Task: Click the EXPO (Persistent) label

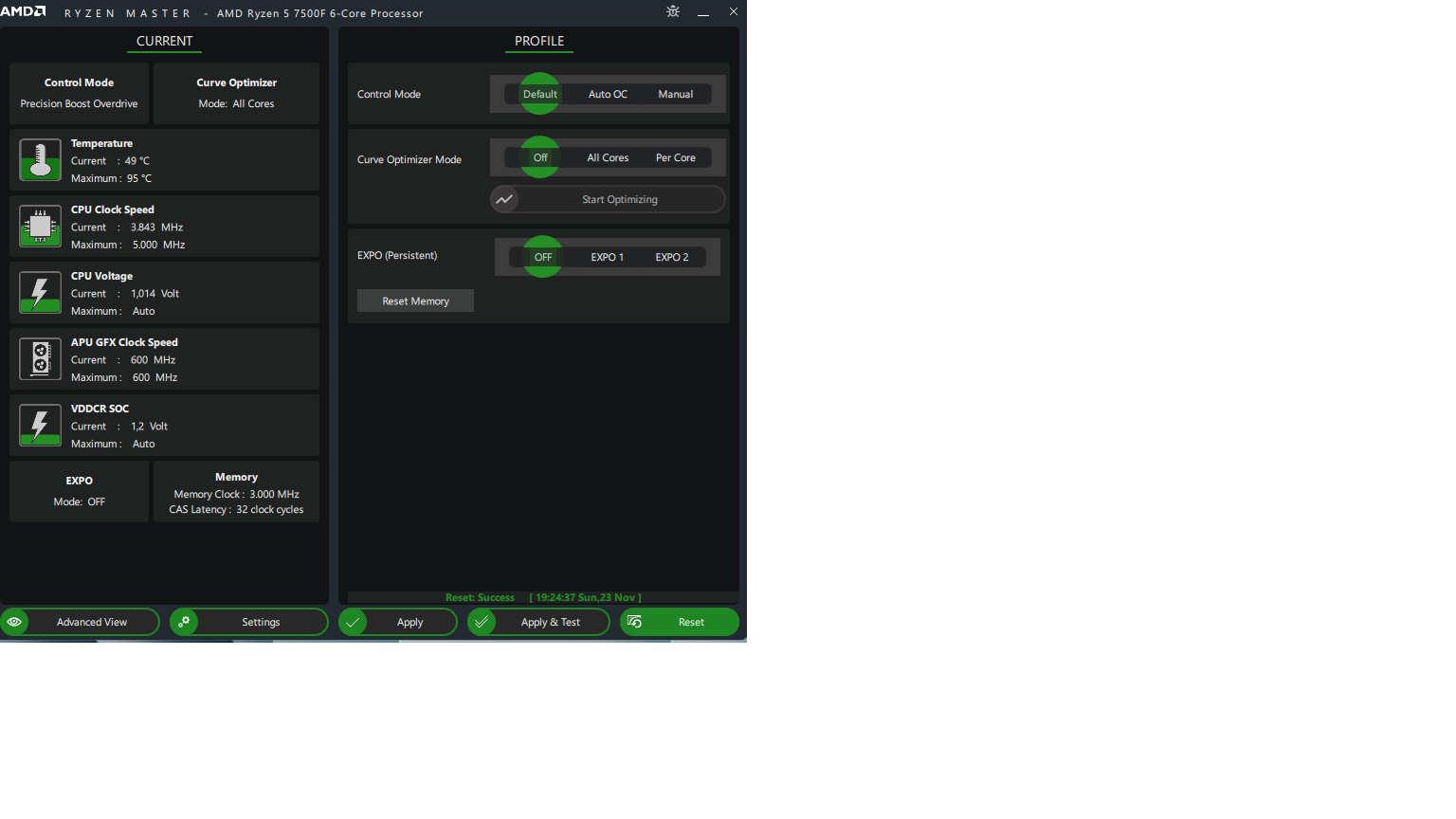Action: (397, 255)
